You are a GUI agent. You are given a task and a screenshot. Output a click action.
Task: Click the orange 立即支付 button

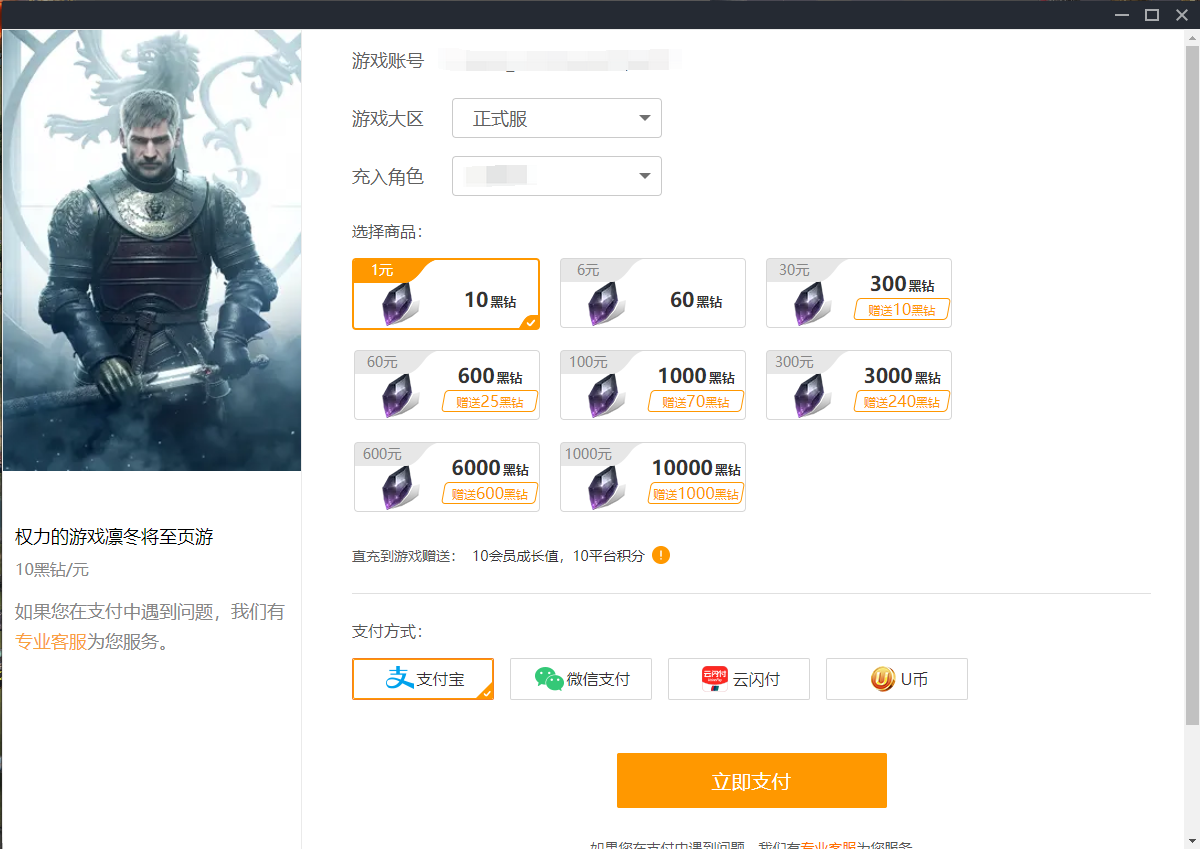[x=752, y=780]
